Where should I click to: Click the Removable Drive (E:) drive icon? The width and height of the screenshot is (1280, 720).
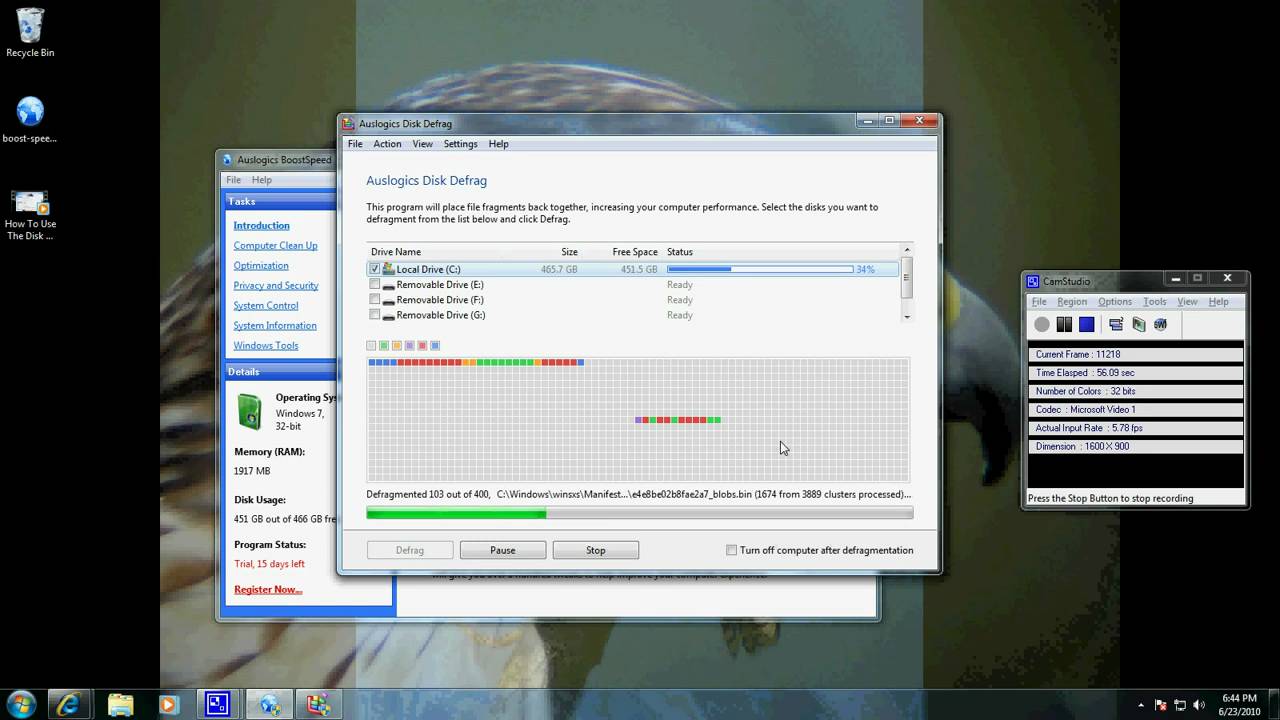point(388,285)
